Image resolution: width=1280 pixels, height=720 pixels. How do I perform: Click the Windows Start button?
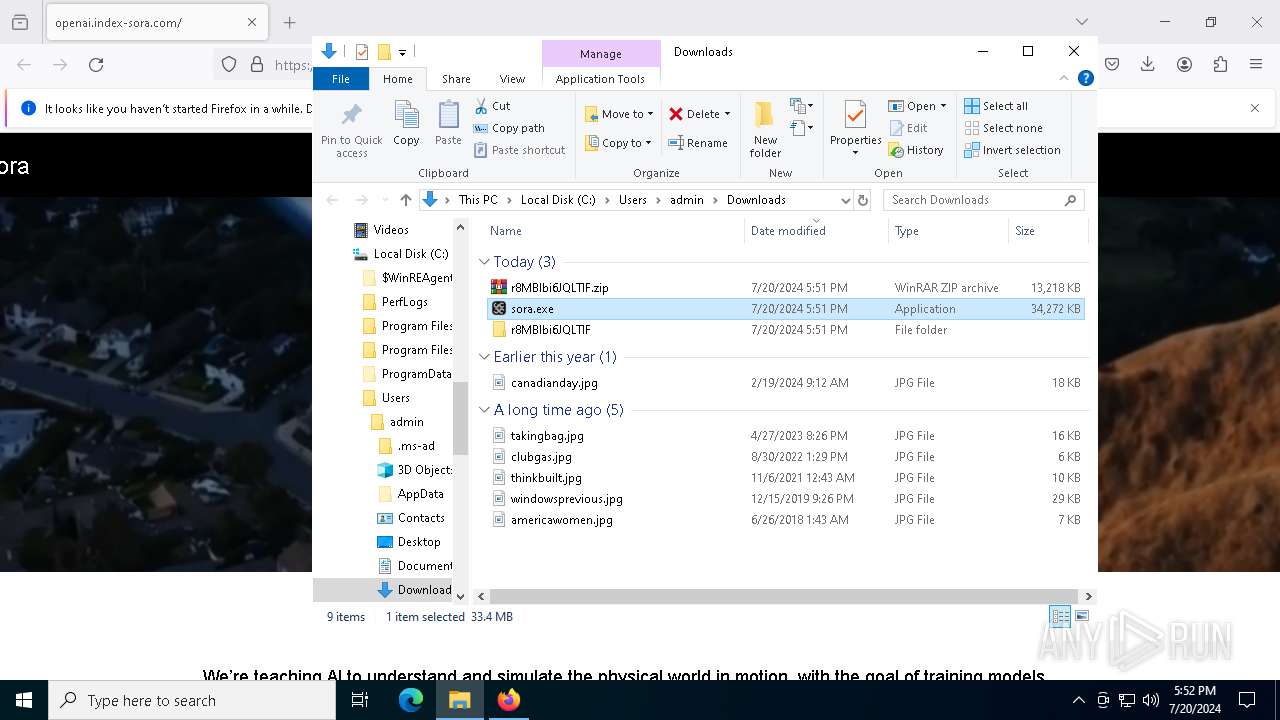pyautogui.click(x=24, y=700)
